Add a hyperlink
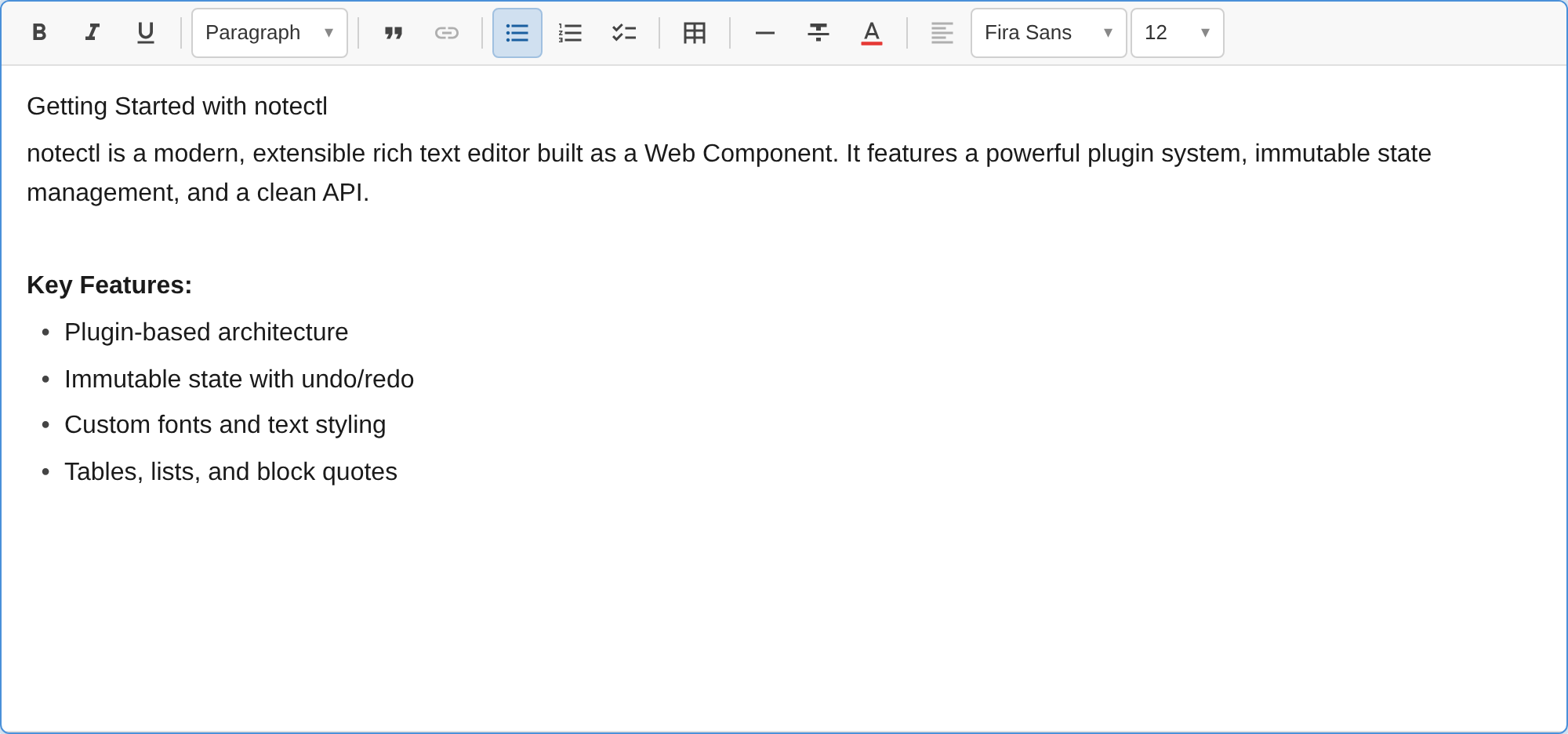1568x734 pixels. [447, 32]
